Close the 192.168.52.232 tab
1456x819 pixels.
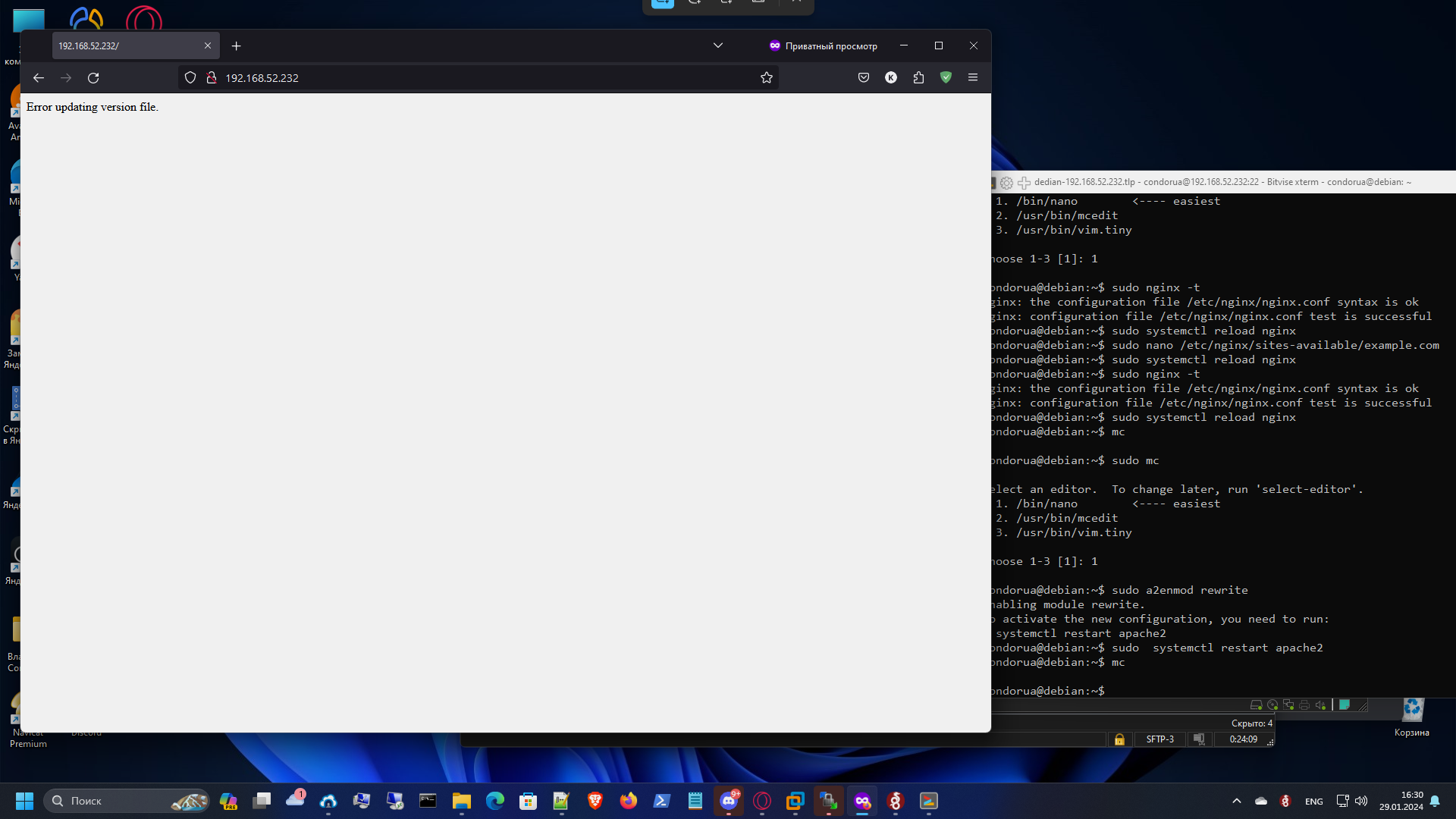pyautogui.click(x=208, y=46)
